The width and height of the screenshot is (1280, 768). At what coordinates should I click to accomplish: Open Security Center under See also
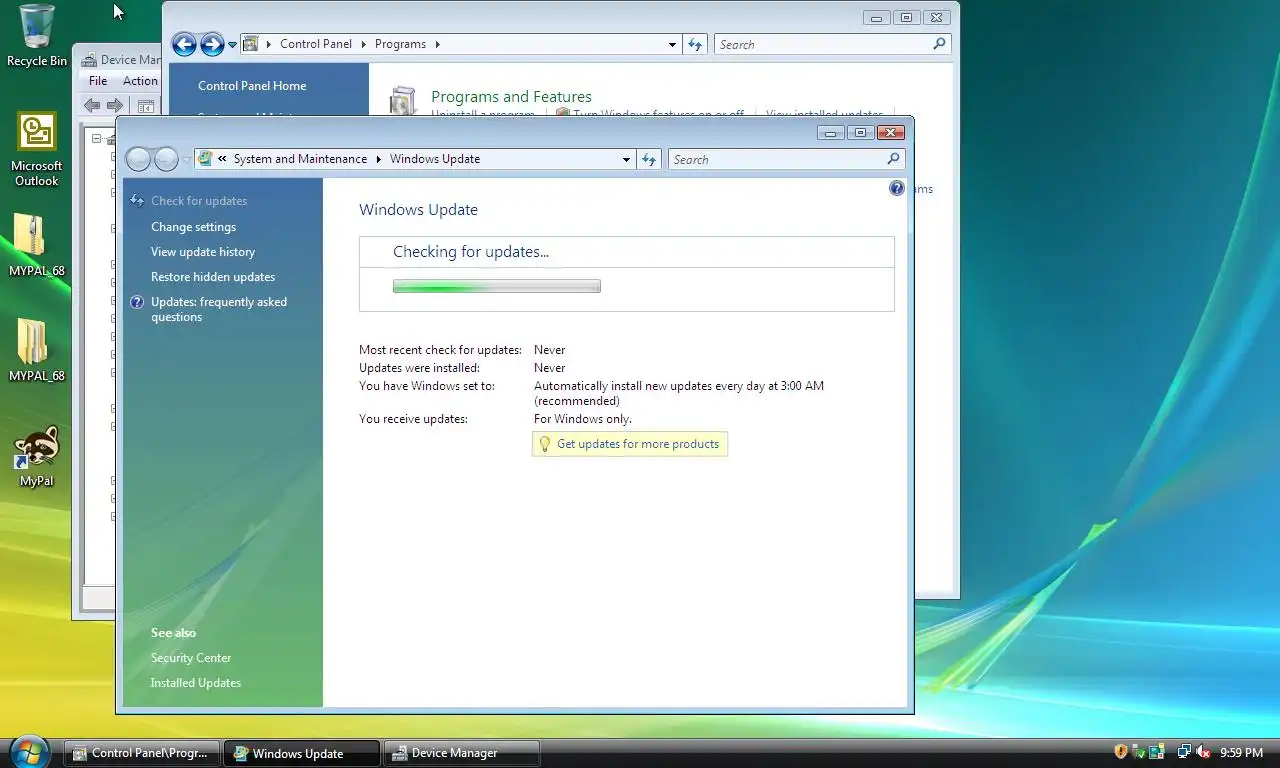point(191,658)
